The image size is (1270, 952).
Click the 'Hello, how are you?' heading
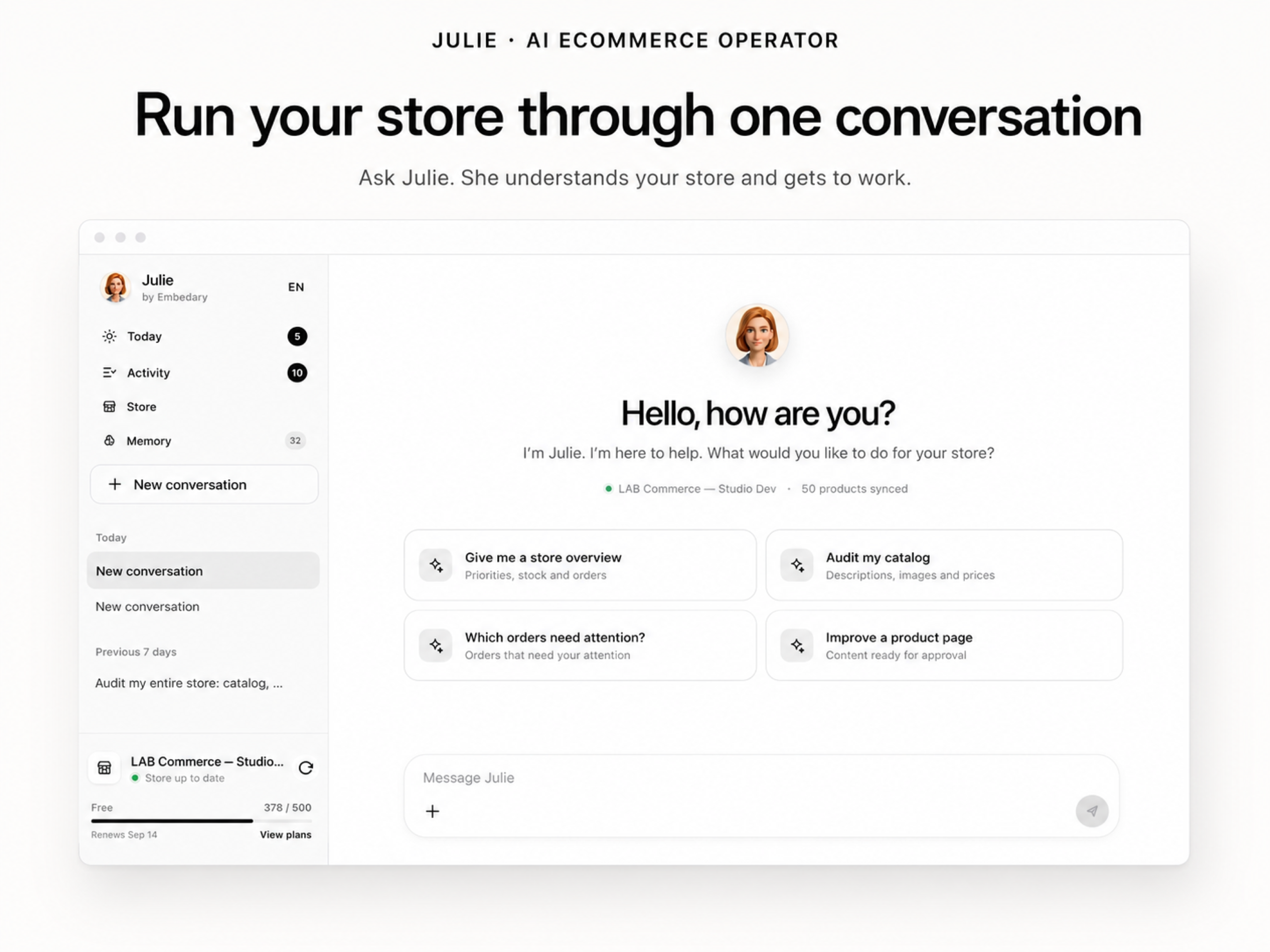pos(758,413)
